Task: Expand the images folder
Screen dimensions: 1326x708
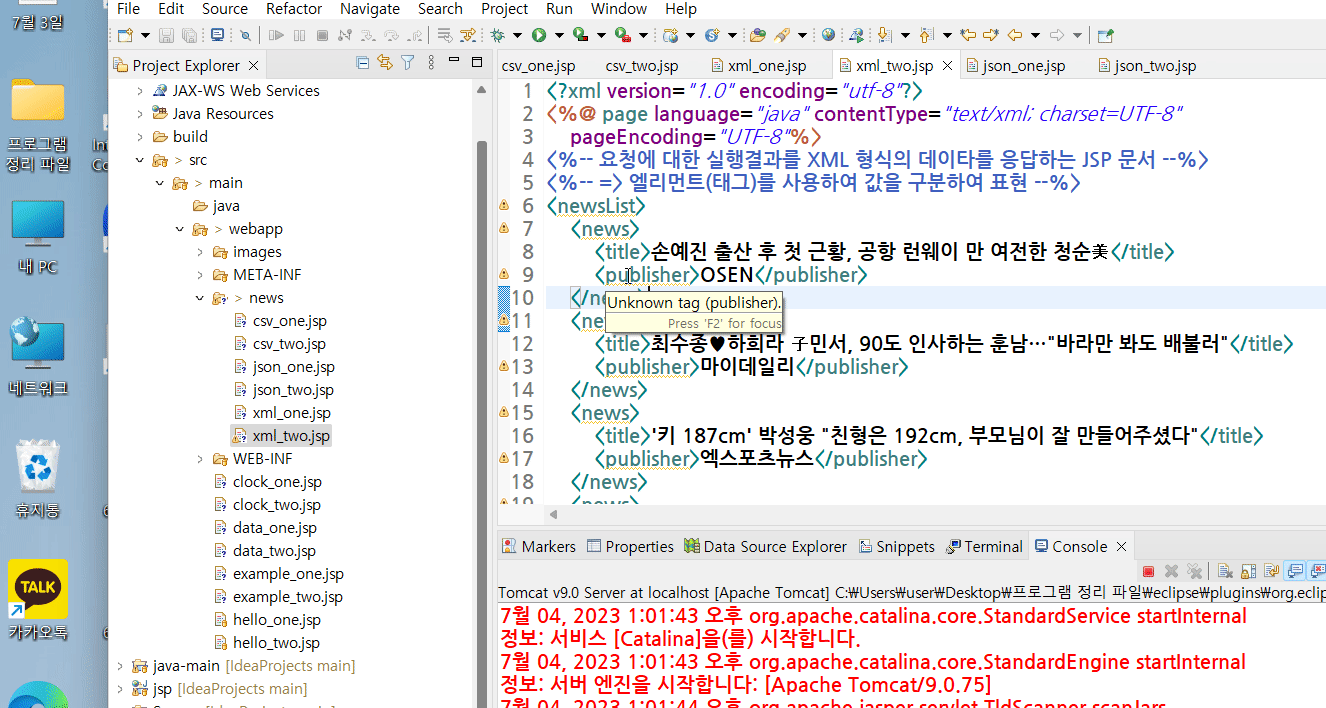Action: 200,252
